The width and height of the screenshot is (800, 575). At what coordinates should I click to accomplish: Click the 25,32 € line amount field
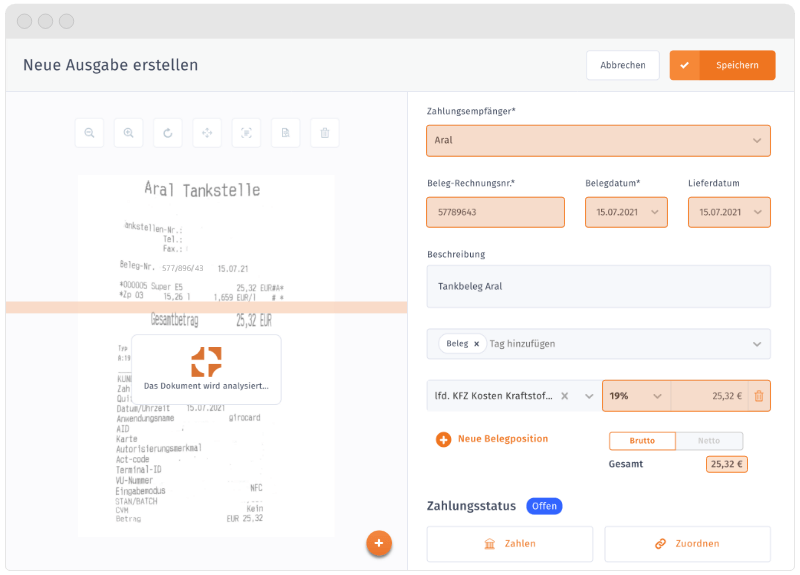point(710,396)
